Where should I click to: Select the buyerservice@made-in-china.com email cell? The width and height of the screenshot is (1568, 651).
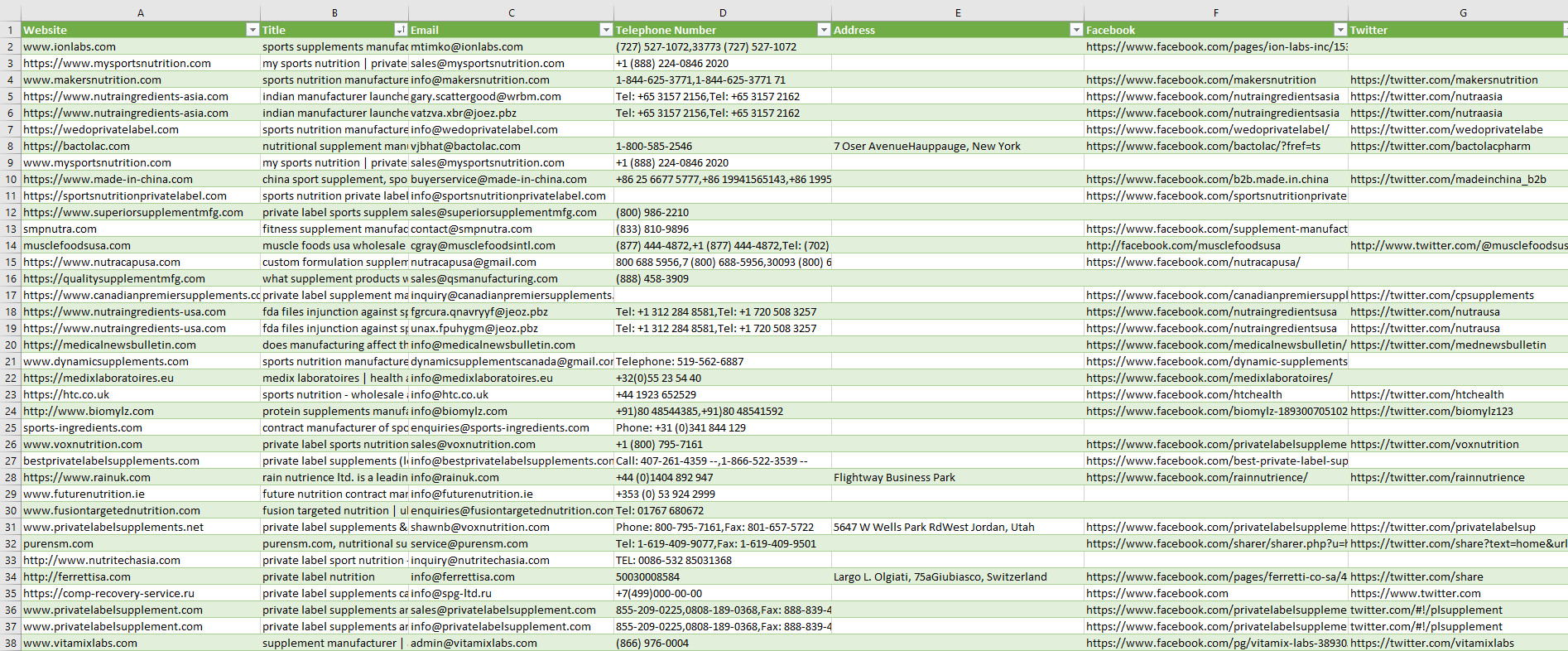pyautogui.click(x=512, y=179)
